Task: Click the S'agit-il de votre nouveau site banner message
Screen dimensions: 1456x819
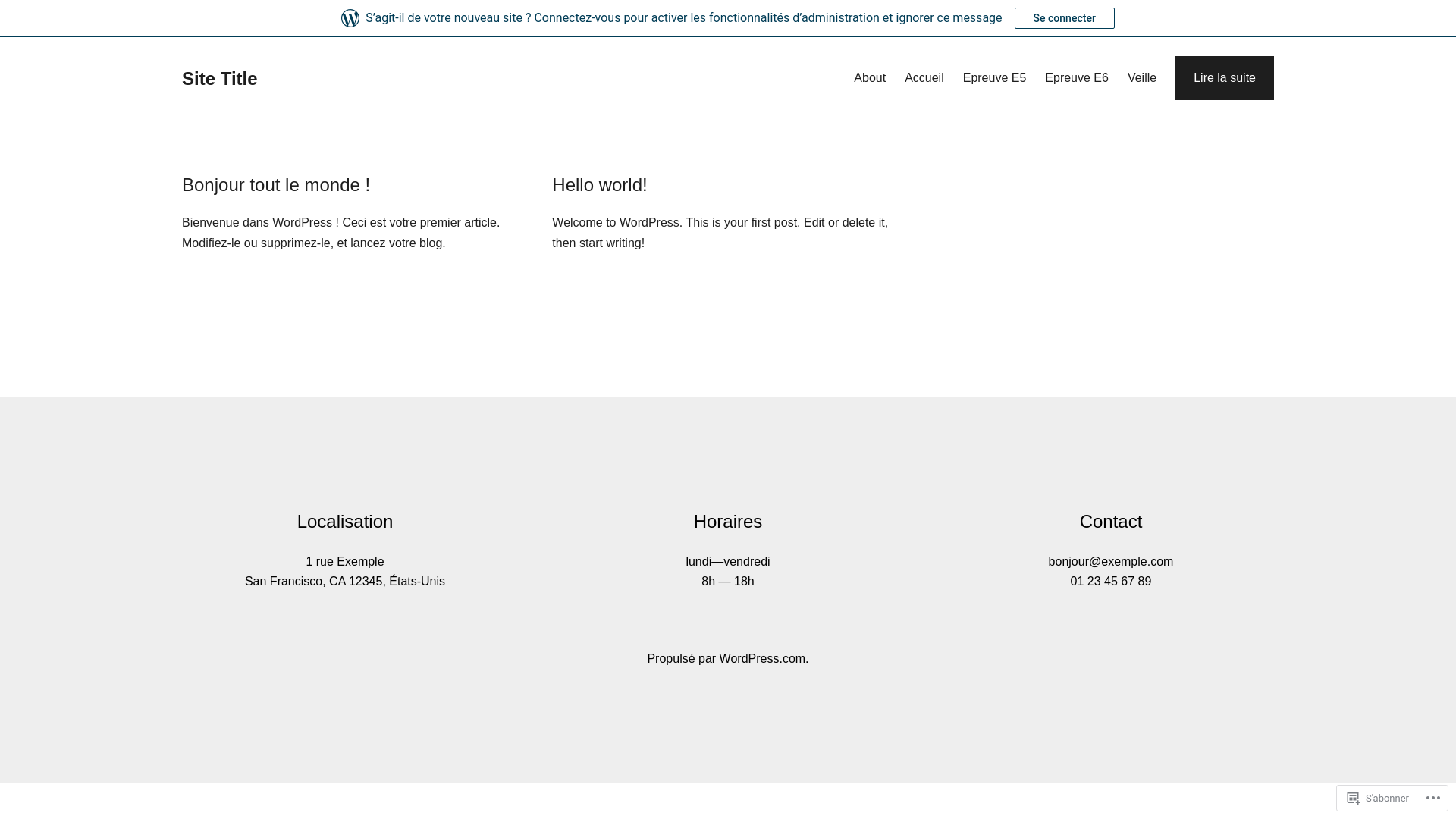Action: [683, 18]
